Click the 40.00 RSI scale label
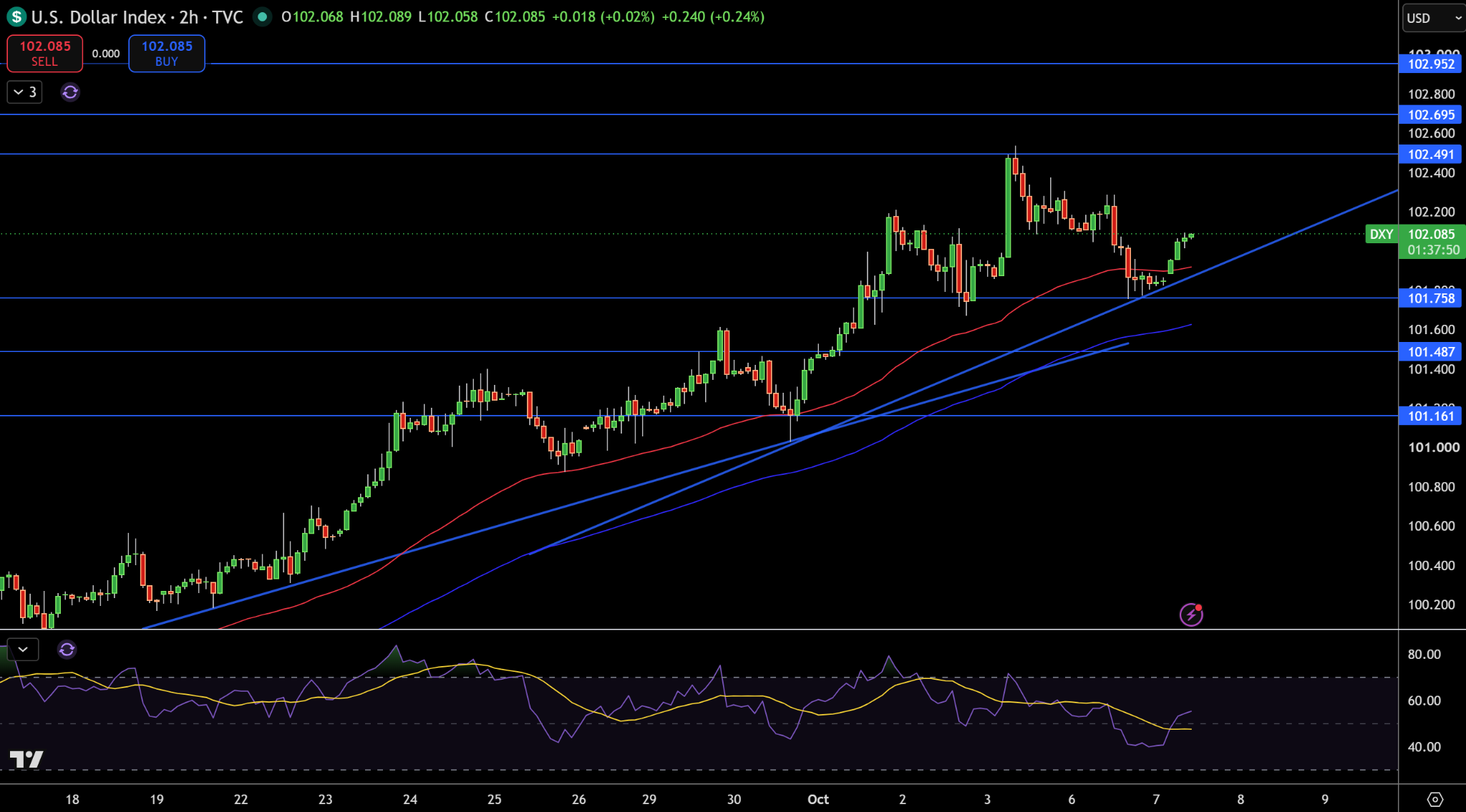 (1424, 748)
